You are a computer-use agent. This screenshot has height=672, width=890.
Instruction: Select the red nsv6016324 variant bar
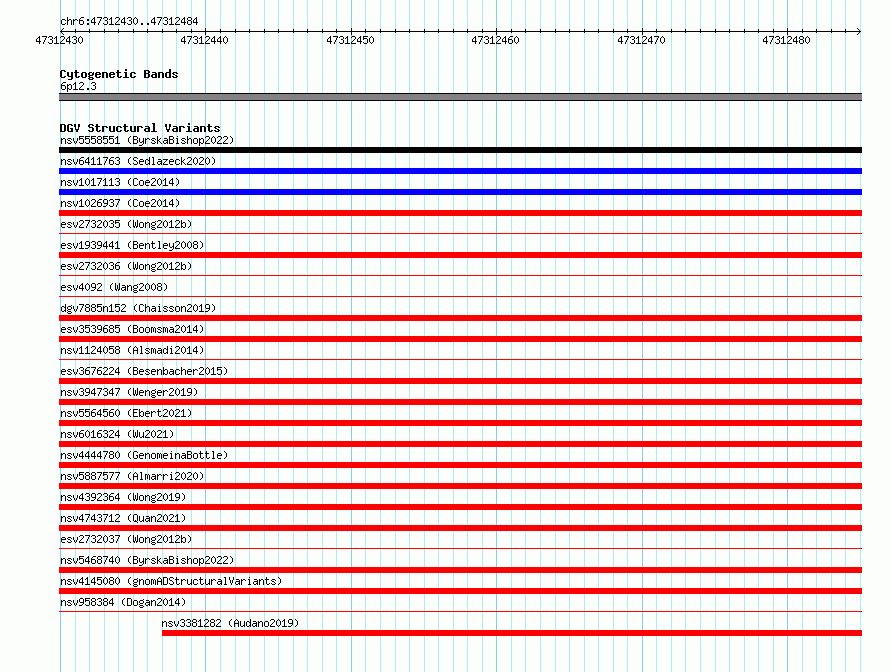click(x=460, y=444)
